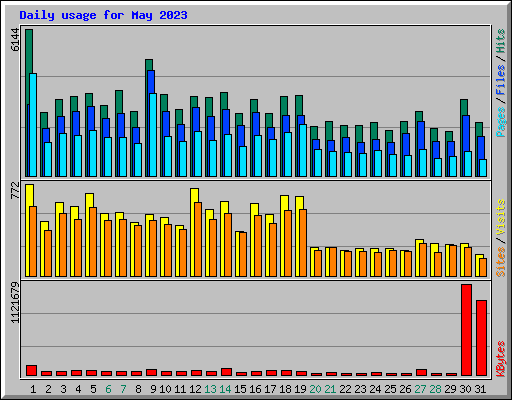Click day 9 label on x-axis
The height and width of the screenshot is (400, 512).
[x=153, y=389]
